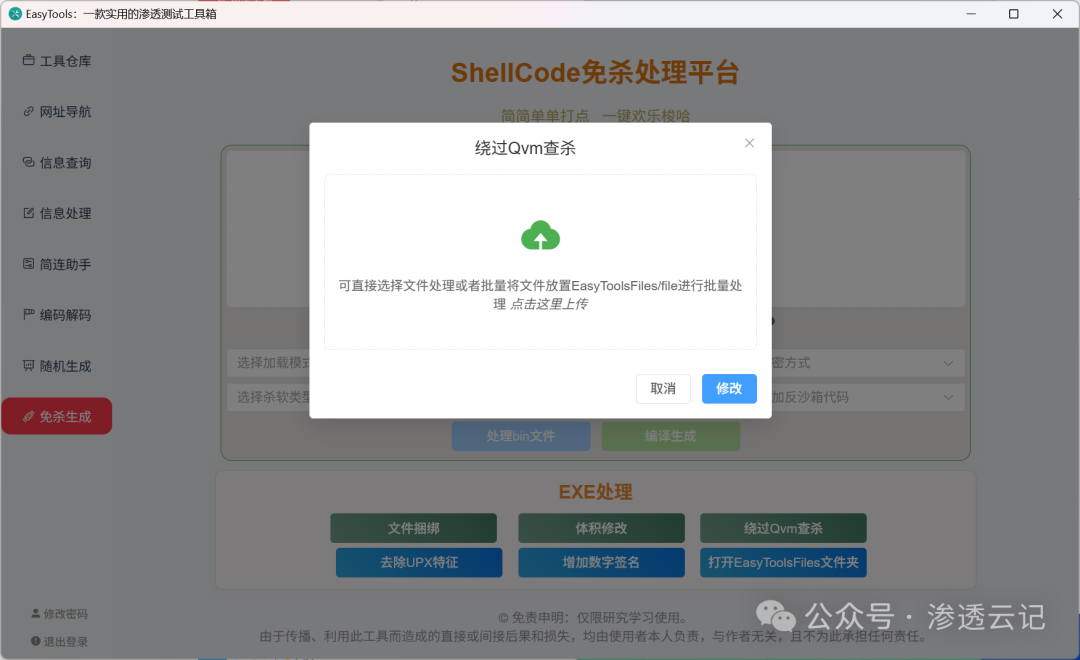Open 信息查询 in the sidebar
The width and height of the screenshot is (1080, 660).
(x=56, y=163)
